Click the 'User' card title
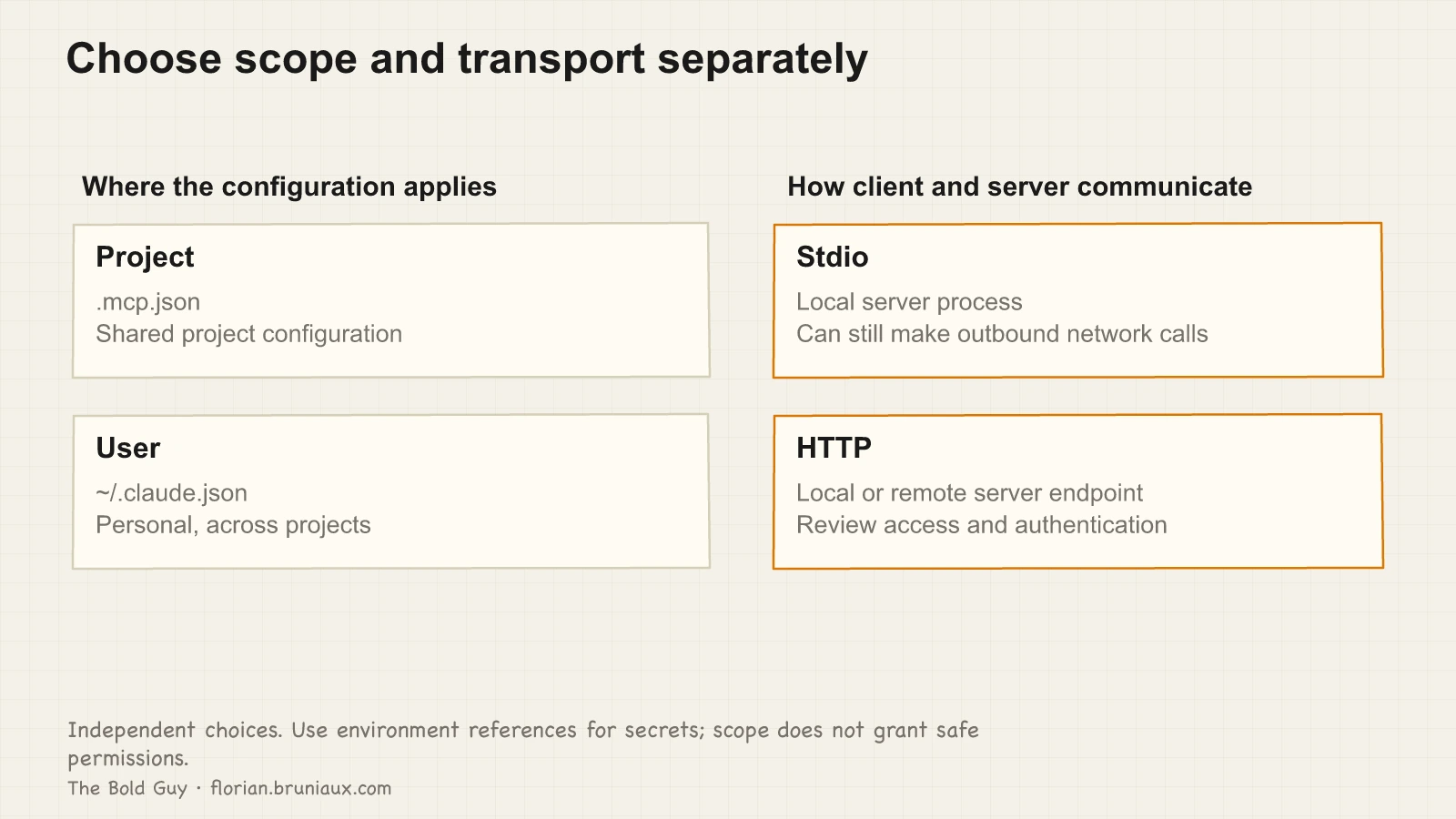This screenshot has width=1456, height=819. coord(127,448)
